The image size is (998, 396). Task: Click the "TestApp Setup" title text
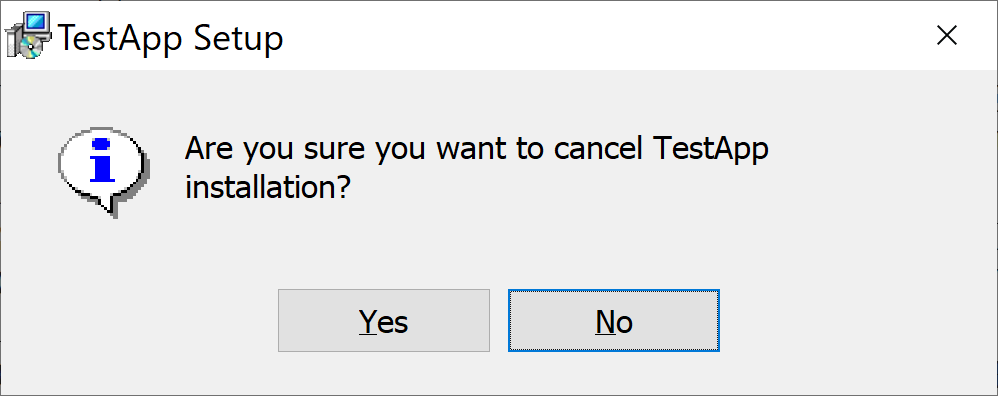pyautogui.click(x=171, y=38)
